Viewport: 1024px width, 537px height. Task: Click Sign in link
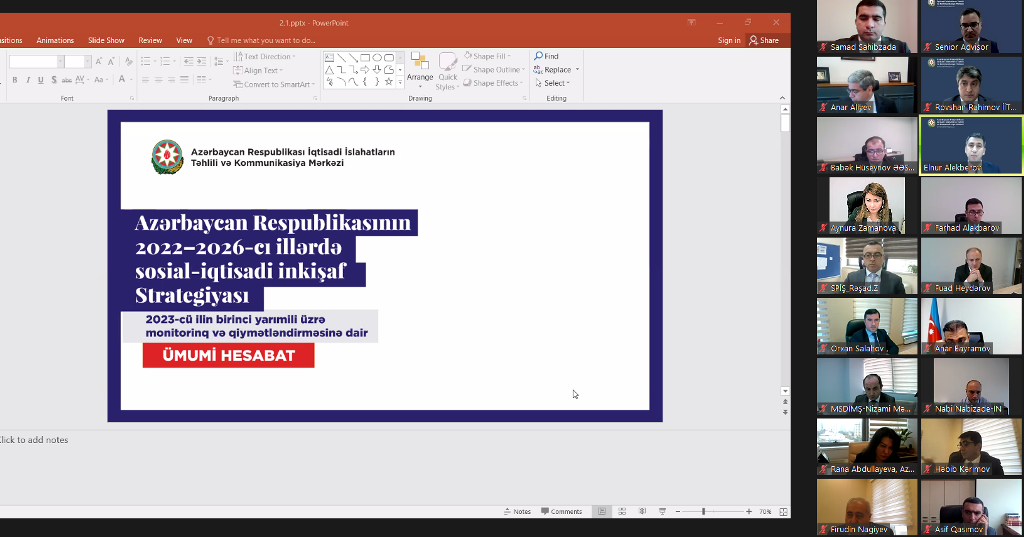(x=729, y=40)
